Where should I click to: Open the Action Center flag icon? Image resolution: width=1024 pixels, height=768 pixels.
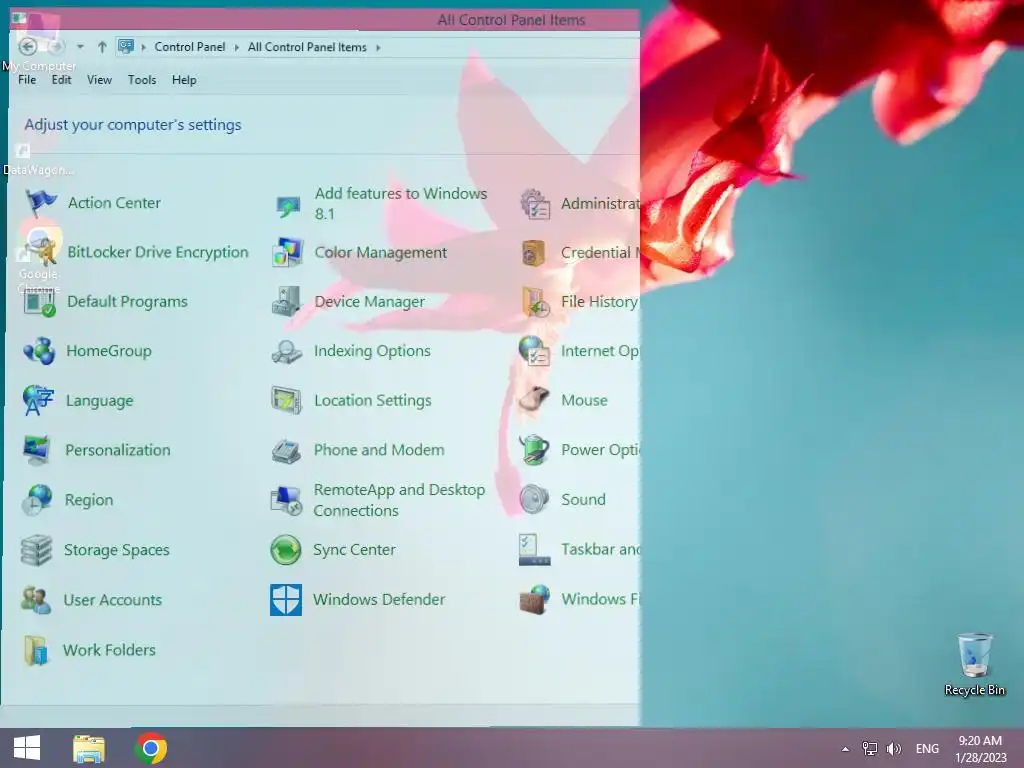tap(40, 202)
